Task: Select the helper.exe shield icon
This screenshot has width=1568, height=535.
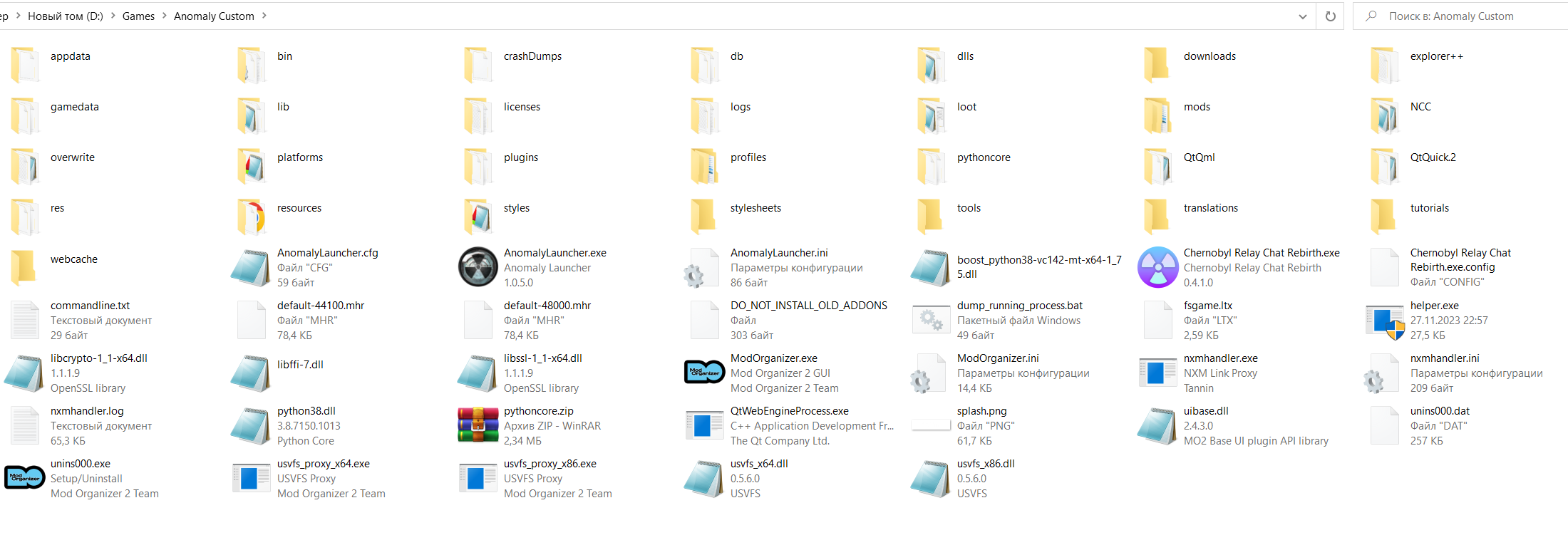Action: click(1384, 321)
